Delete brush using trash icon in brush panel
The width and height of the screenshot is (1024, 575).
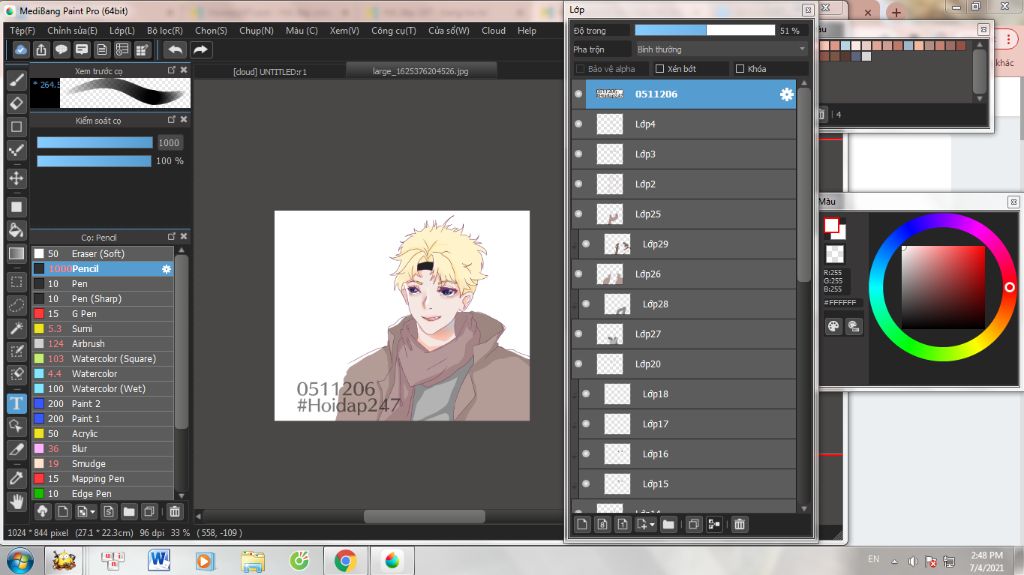(174, 512)
